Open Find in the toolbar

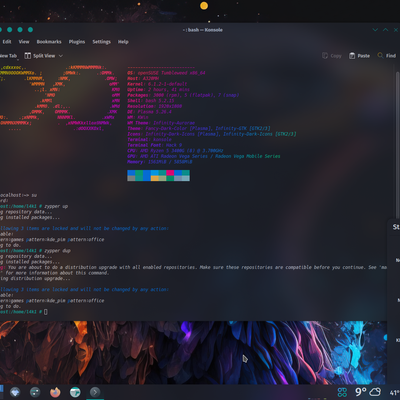click(387, 56)
